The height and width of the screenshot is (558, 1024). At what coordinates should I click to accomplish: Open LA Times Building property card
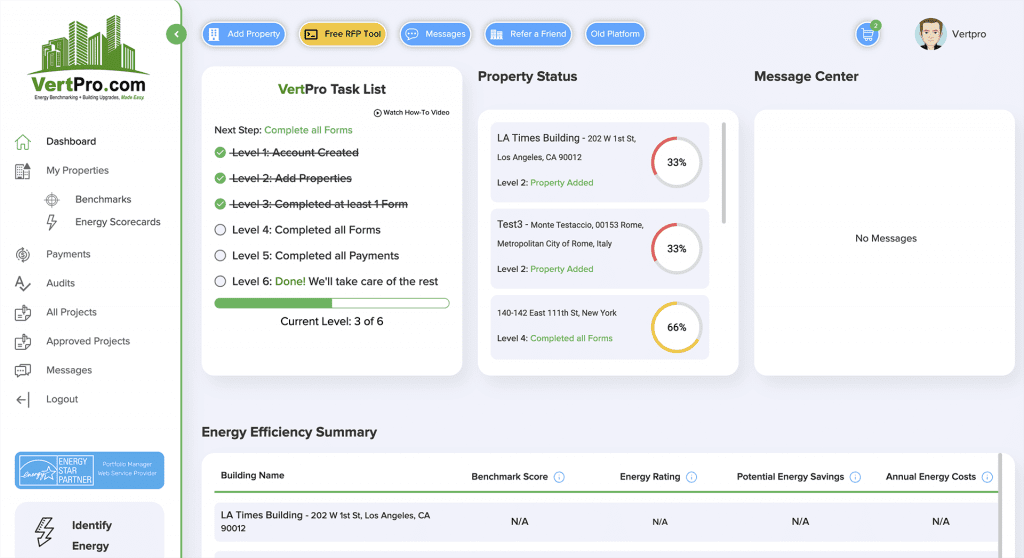[x=600, y=162]
